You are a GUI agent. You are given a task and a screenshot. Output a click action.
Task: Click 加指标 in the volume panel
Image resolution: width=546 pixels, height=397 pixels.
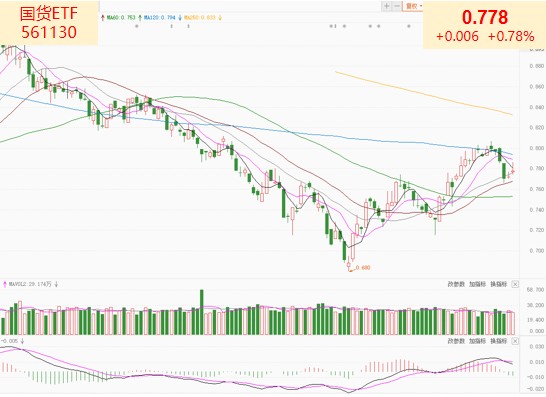coord(477,284)
